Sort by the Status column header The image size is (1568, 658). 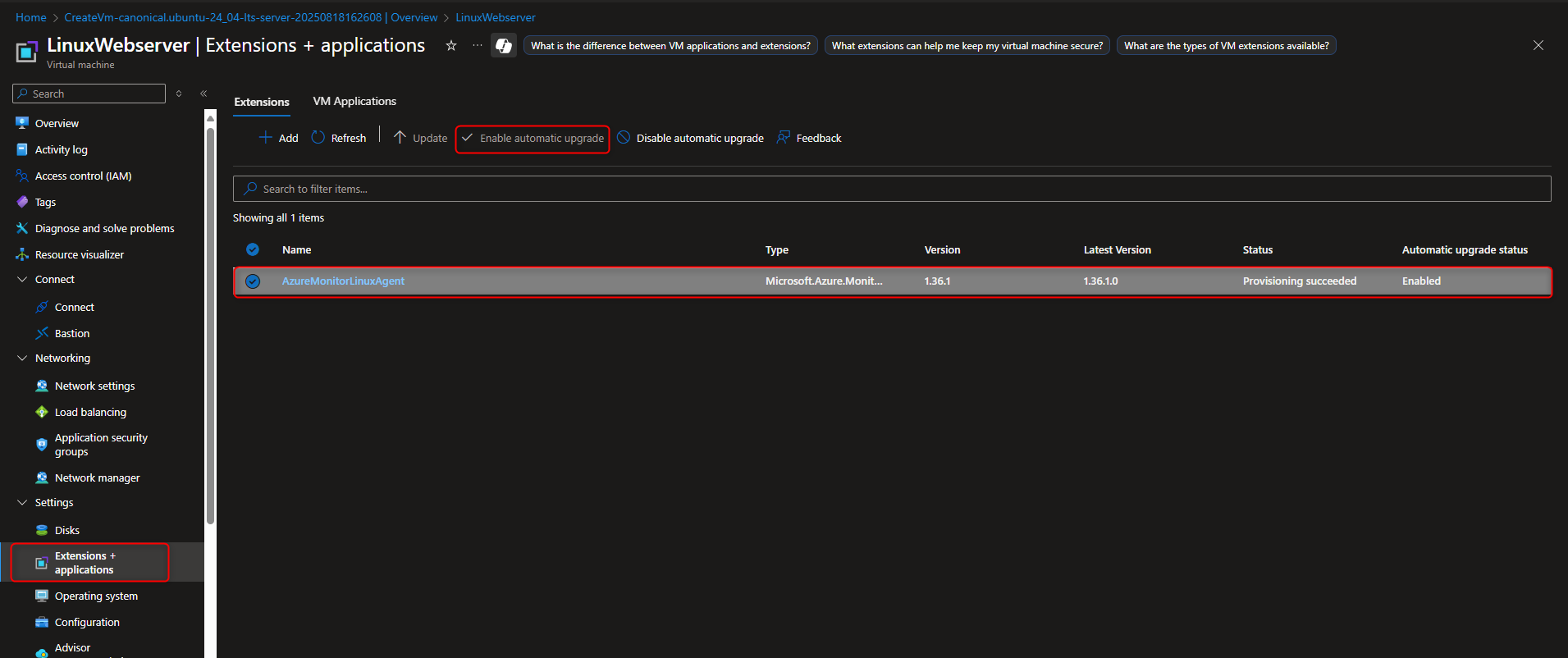pos(1258,249)
